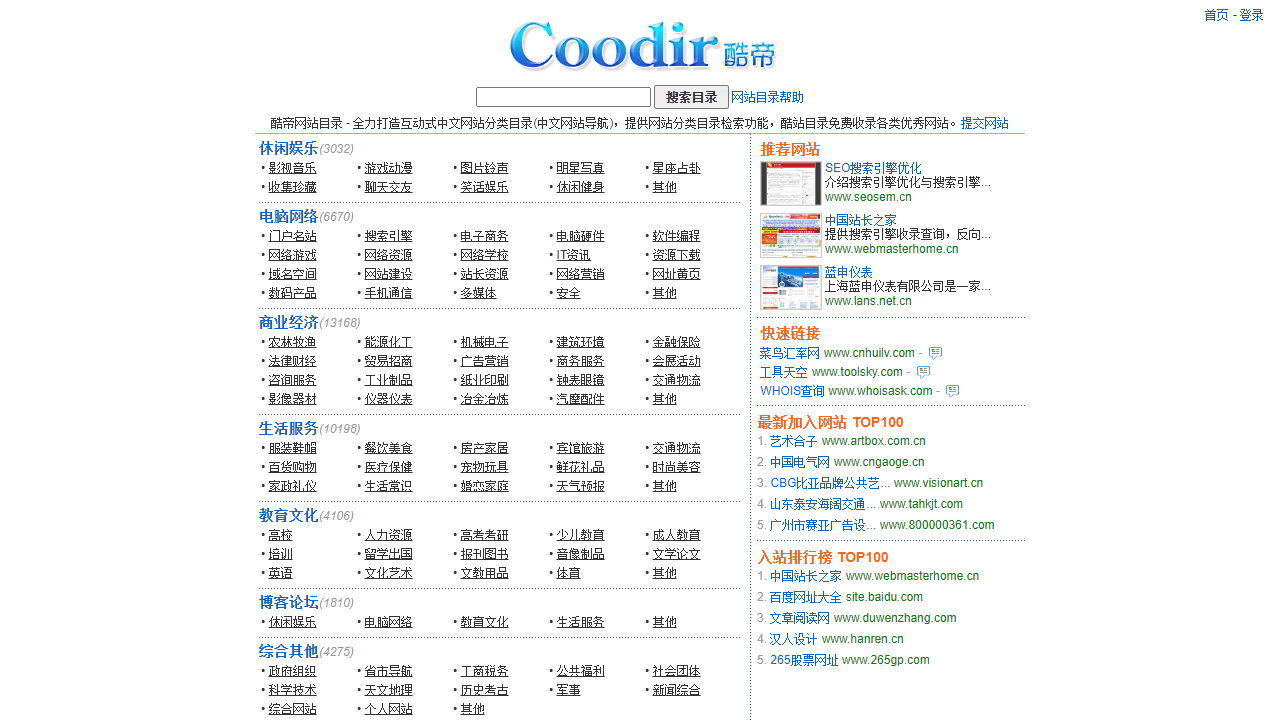Viewport: 1280px width, 720px height.
Task: Open the 休闲娱乐 main category heading
Action: [x=288, y=148]
